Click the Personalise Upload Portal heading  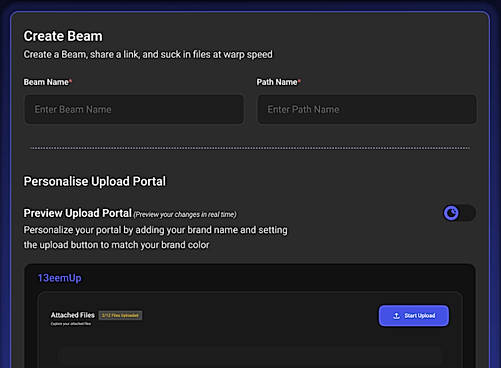[x=95, y=181]
